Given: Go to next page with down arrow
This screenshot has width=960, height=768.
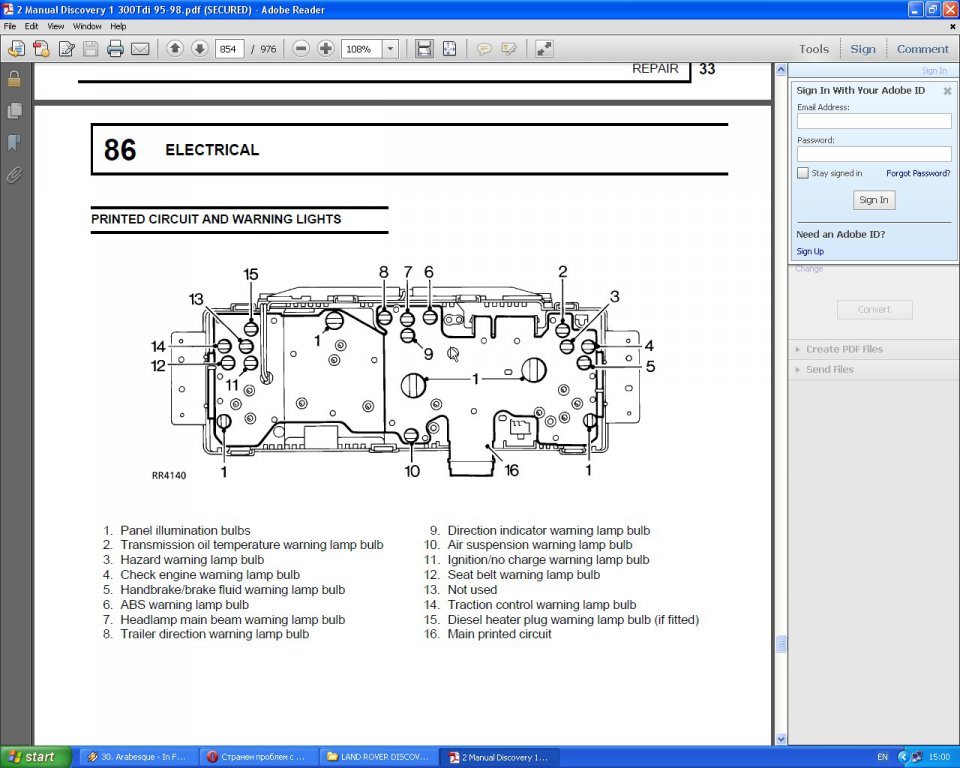Looking at the screenshot, I should [200, 48].
